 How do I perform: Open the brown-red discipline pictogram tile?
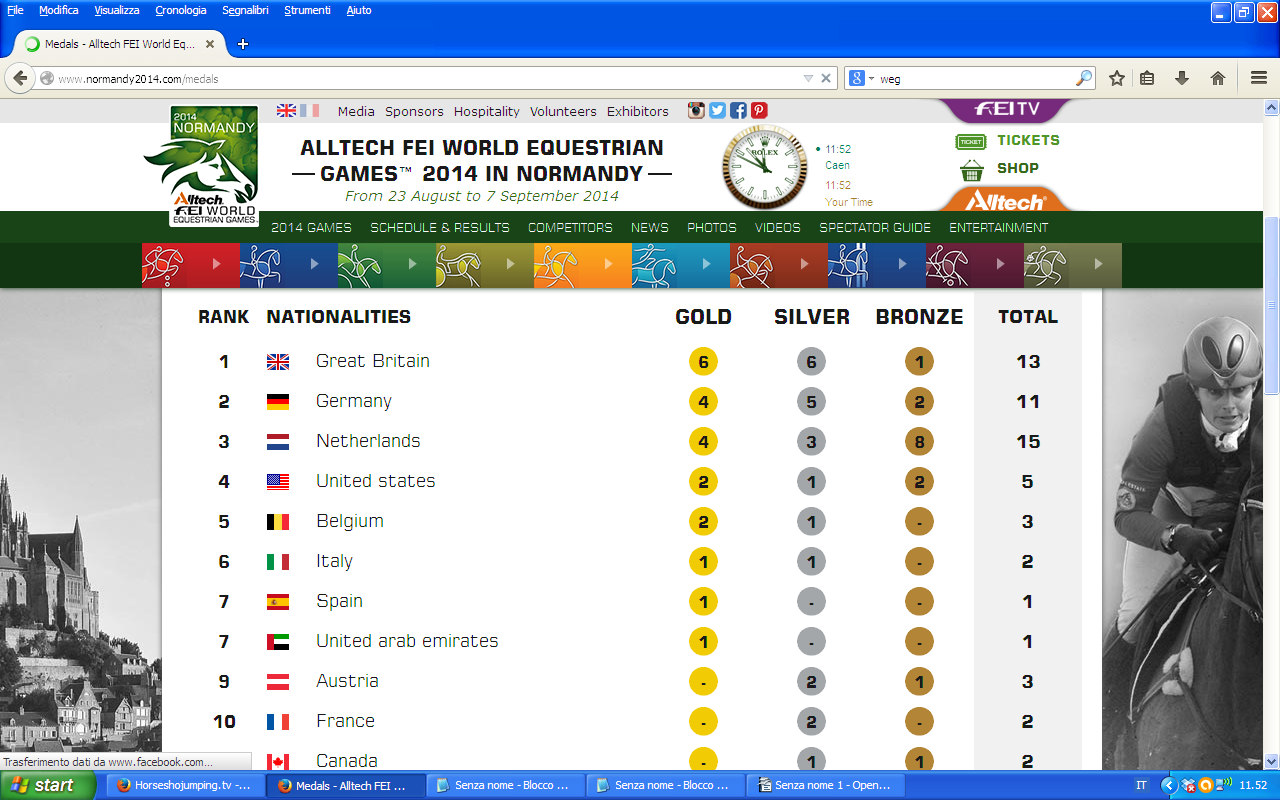pos(779,265)
